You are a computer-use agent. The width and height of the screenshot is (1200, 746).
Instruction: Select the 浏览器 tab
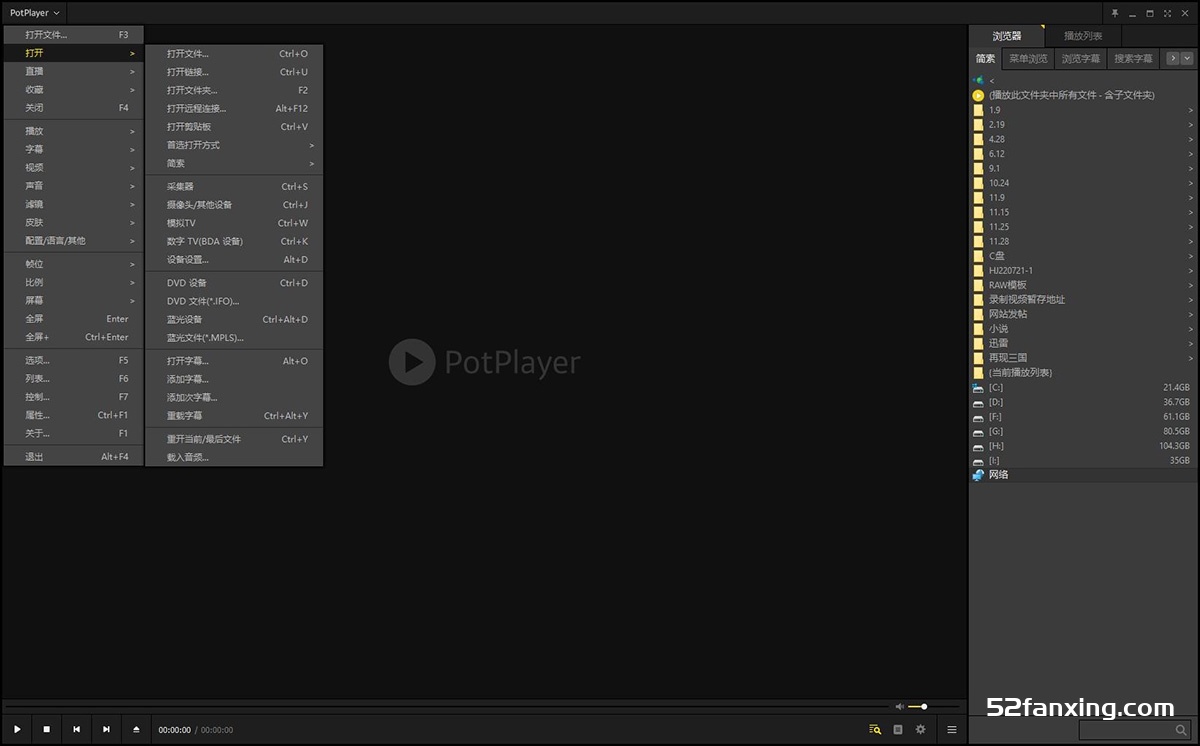point(1007,36)
